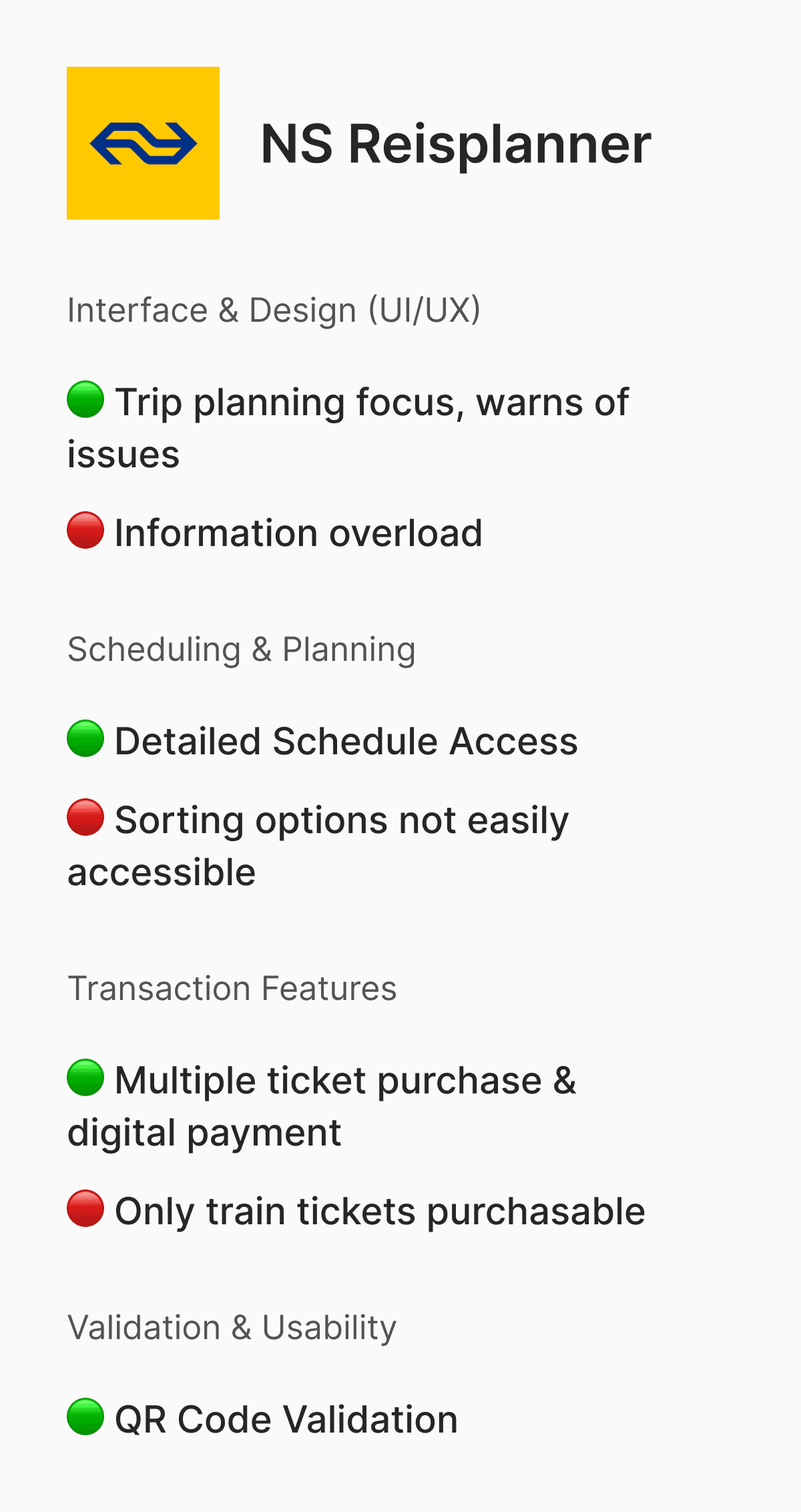The image size is (801, 1512).
Task: Click the Only train tickets purchasable text
Action: [380, 1212]
